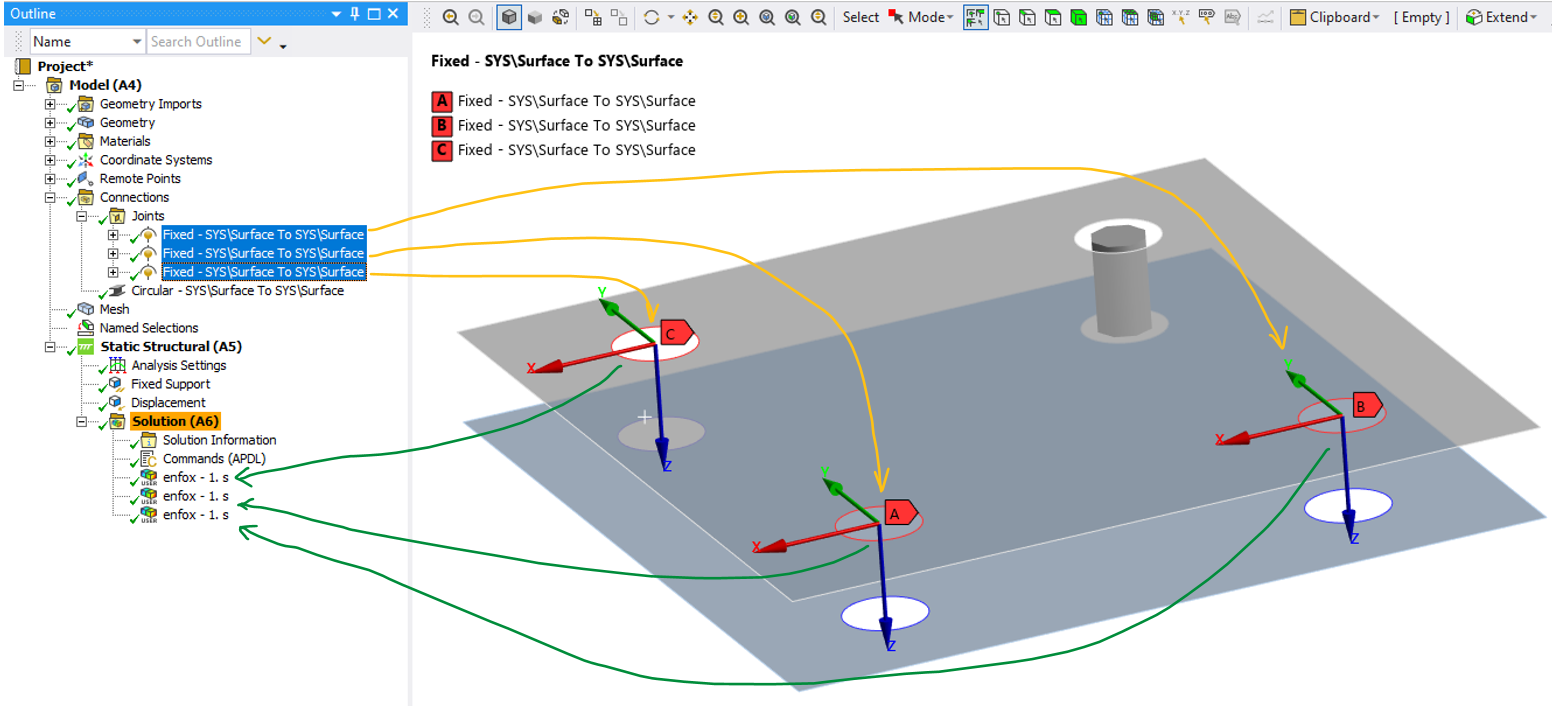Enable vertex selection filter
The height and width of the screenshot is (708, 1552).
tap(1002, 17)
